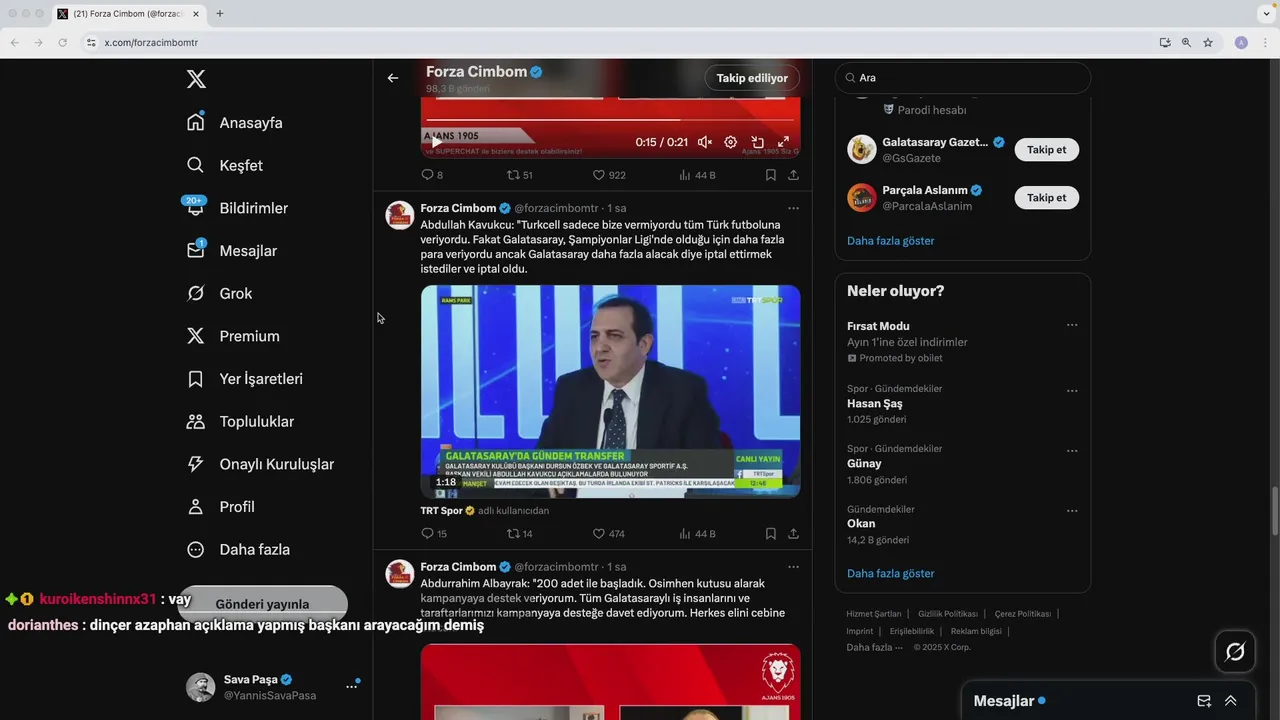Like the post with 474 likes

coord(609,534)
